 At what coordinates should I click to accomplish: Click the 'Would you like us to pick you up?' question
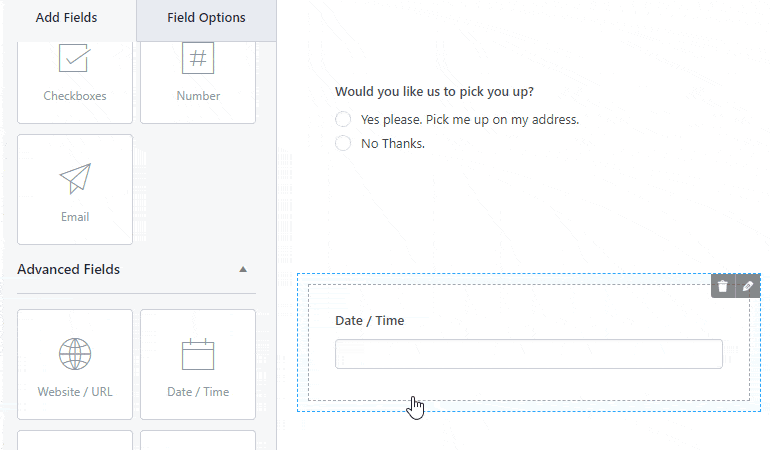pos(434,91)
